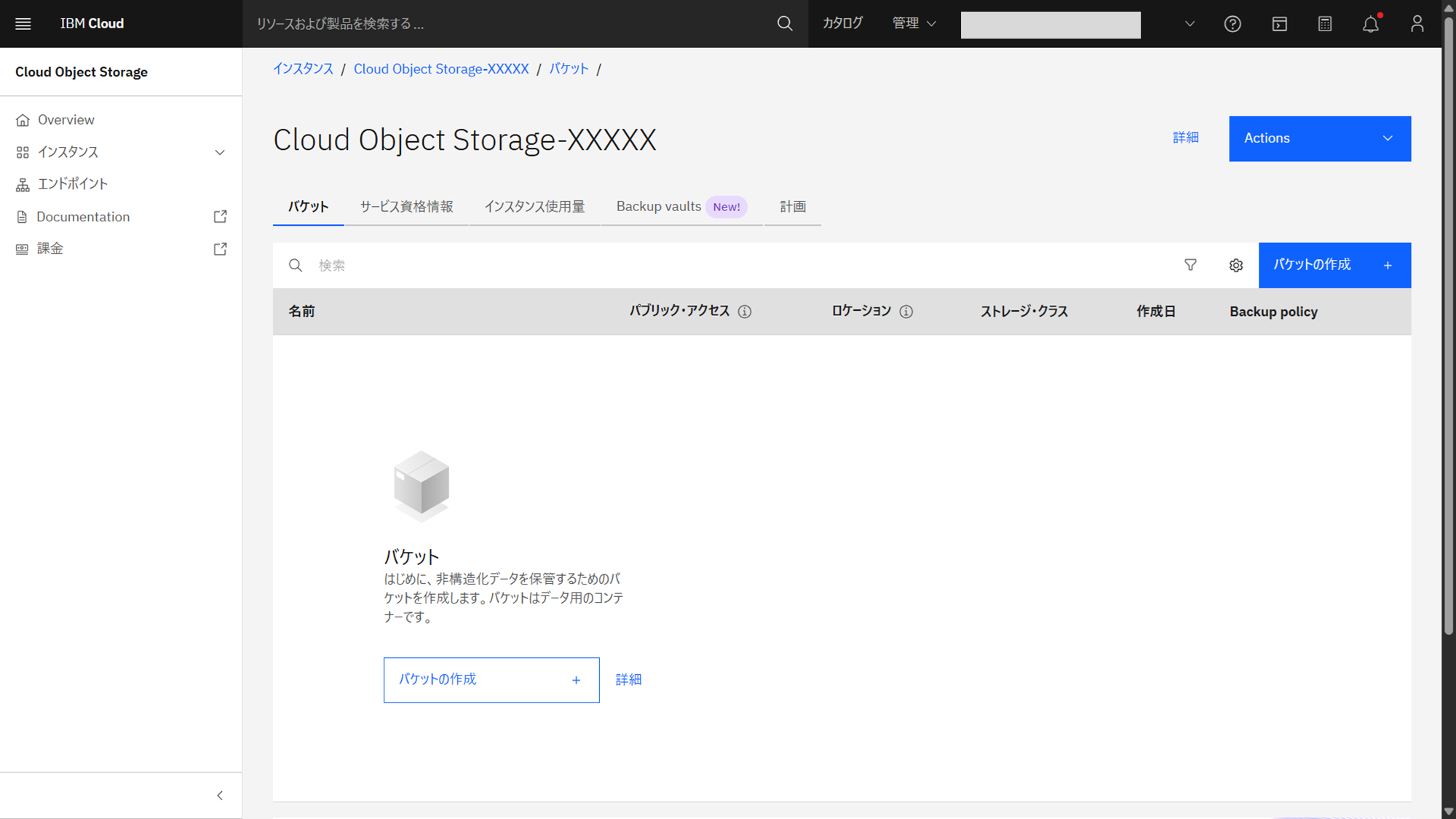Show info for パブリック・アクセス column

click(x=744, y=312)
